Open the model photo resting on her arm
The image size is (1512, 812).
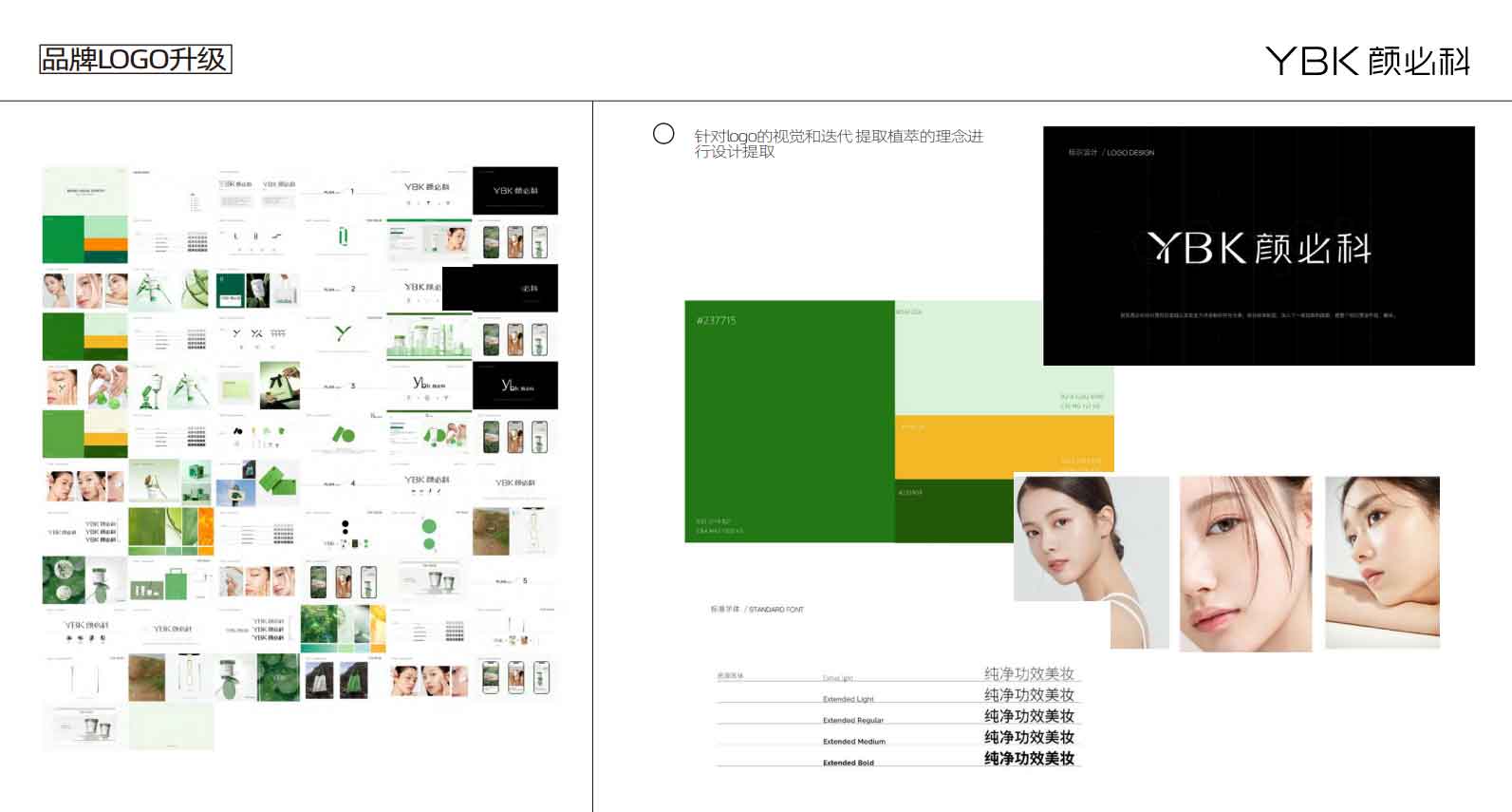coord(1382,562)
